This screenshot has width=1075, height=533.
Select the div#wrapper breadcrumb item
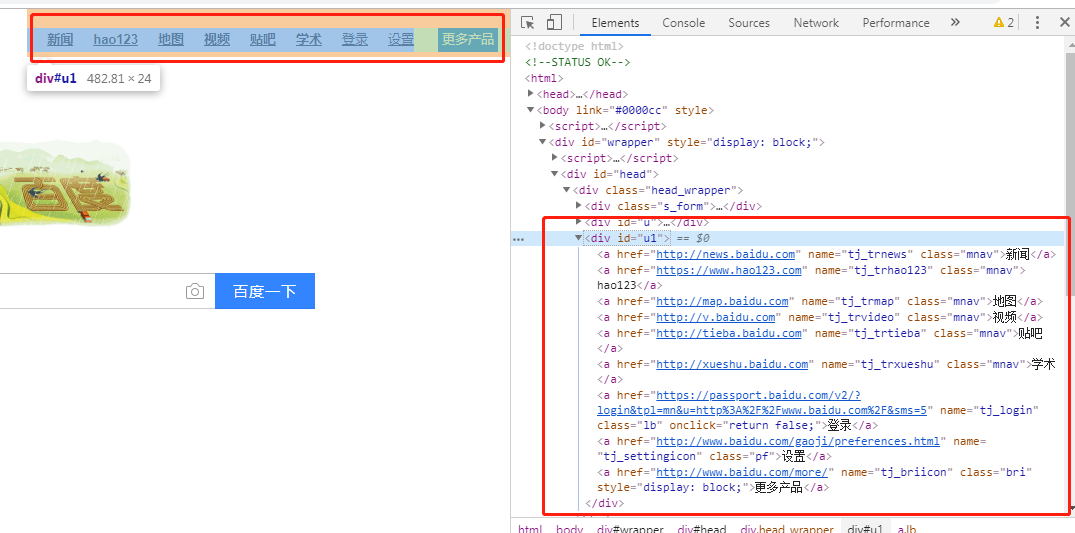(630, 529)
